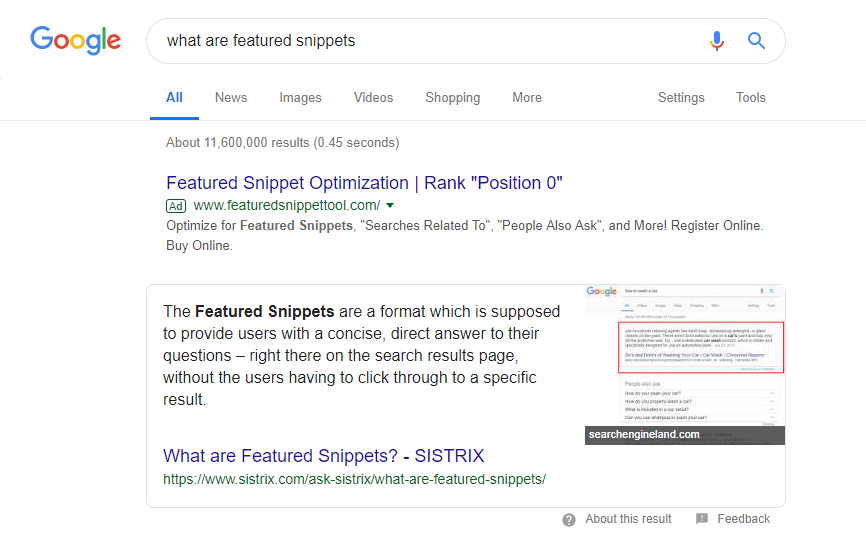Click ad description starting with 'Optimize for Featured Snippets'
866x540 pixels.
tap(464, 236)
